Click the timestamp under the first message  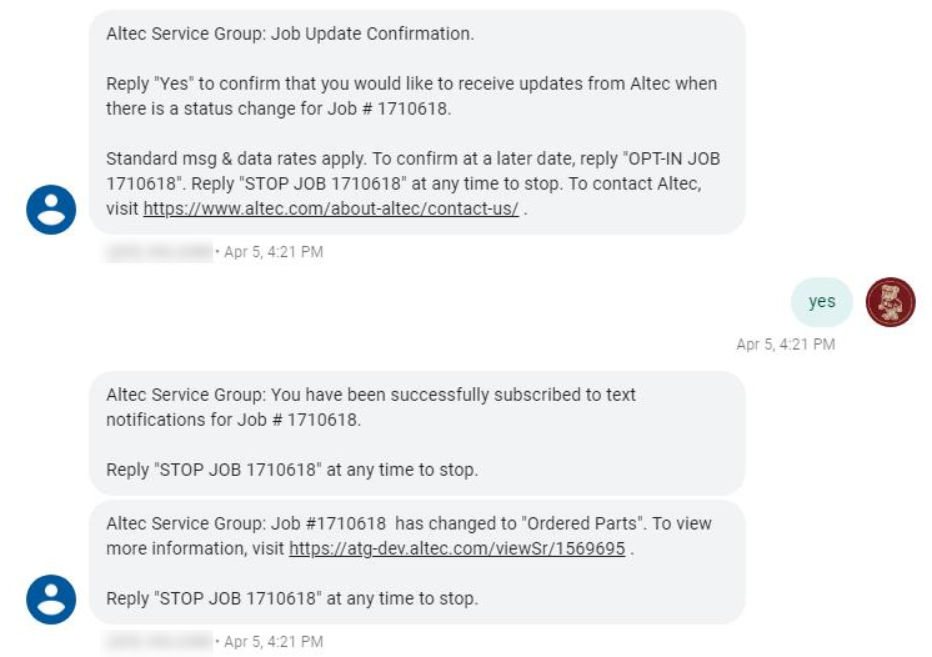click(273, 252)
